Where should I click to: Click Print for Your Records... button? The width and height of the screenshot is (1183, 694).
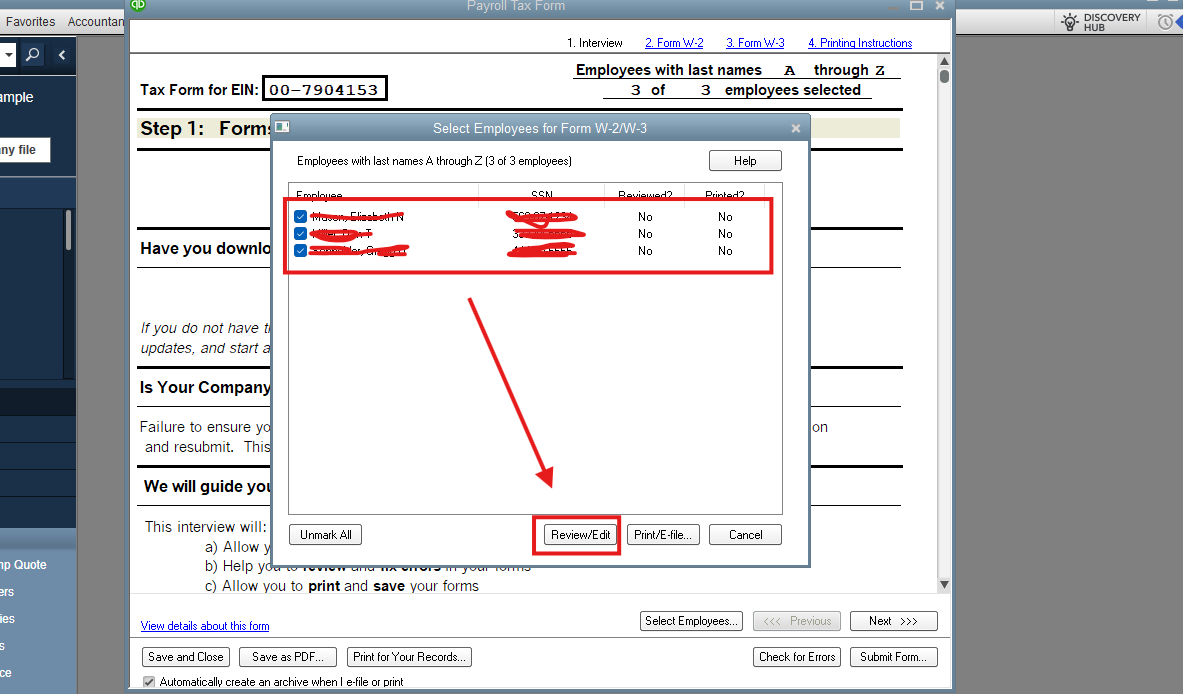tap(409, 657)
